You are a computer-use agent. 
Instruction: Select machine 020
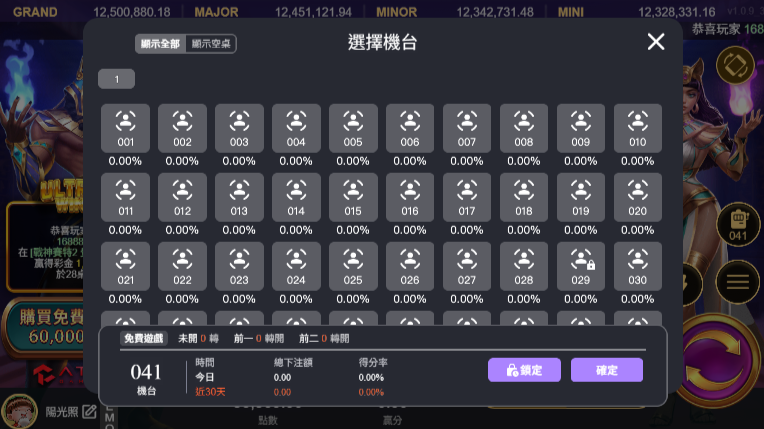tap(638, 197)
